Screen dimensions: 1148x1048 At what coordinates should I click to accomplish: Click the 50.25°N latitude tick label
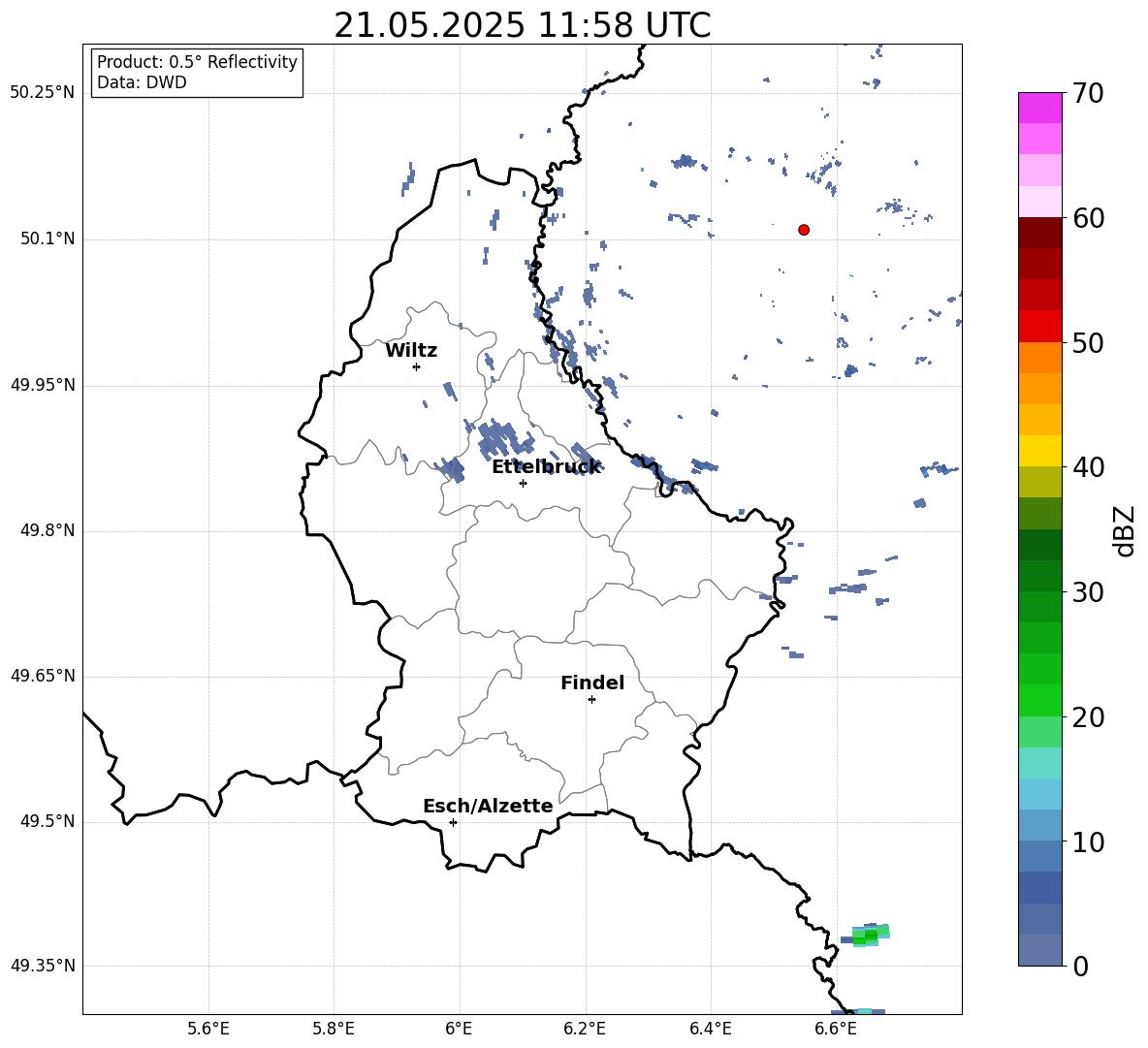pos(42,93)
